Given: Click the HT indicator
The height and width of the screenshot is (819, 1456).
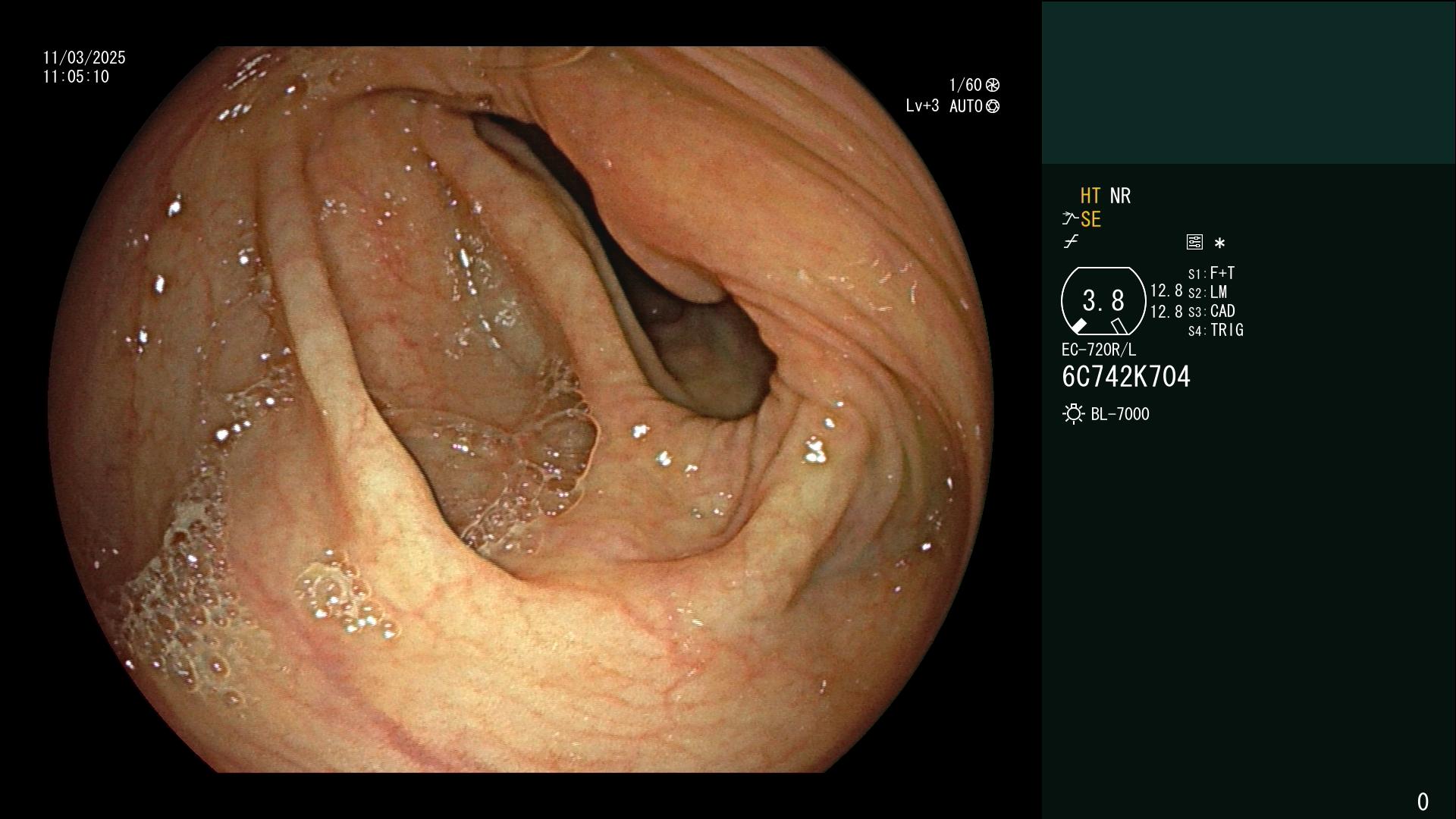Looking at the screenshot, I should click(x=1090, y=196).
